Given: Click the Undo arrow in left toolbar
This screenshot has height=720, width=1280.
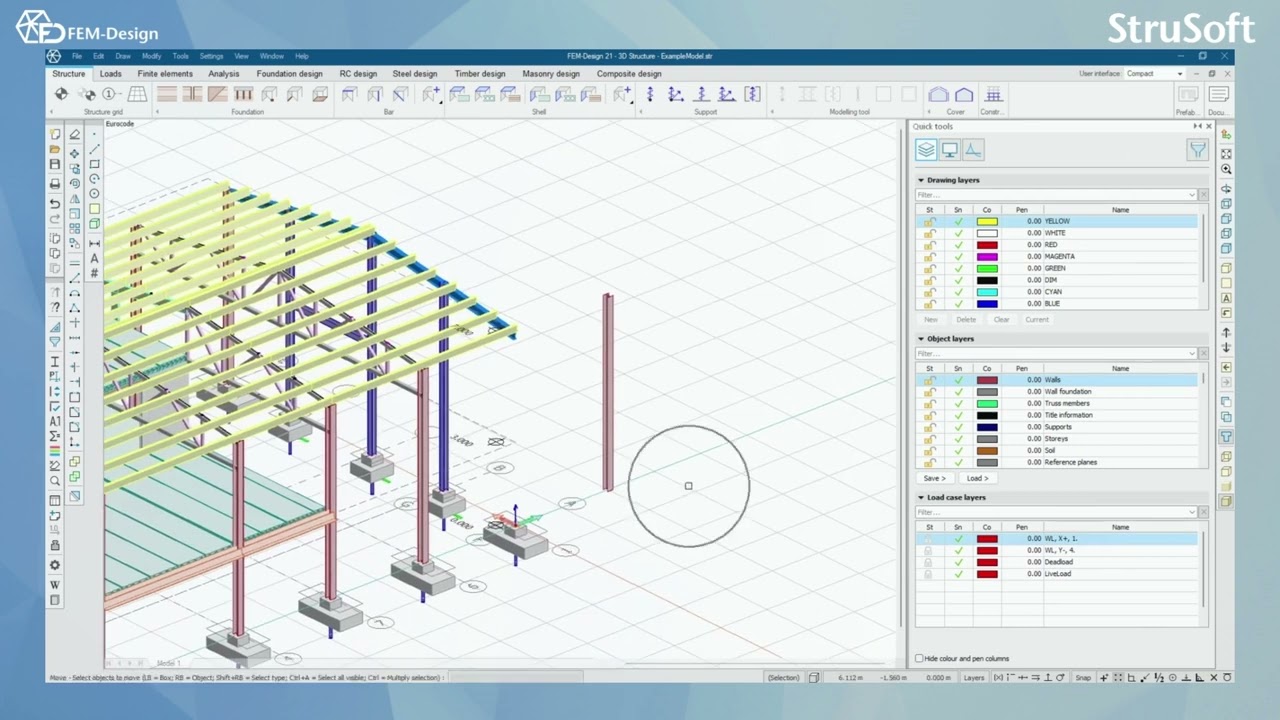Looking at the screenshot, I should pos(55,203).
